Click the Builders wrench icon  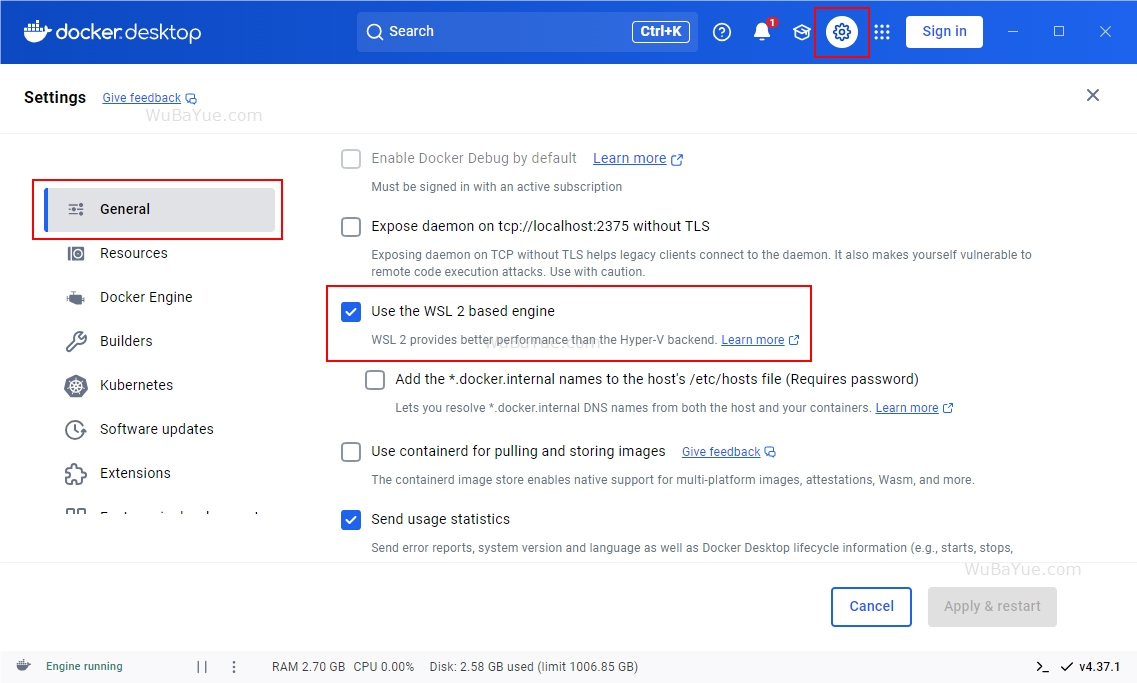pos(76,341)
